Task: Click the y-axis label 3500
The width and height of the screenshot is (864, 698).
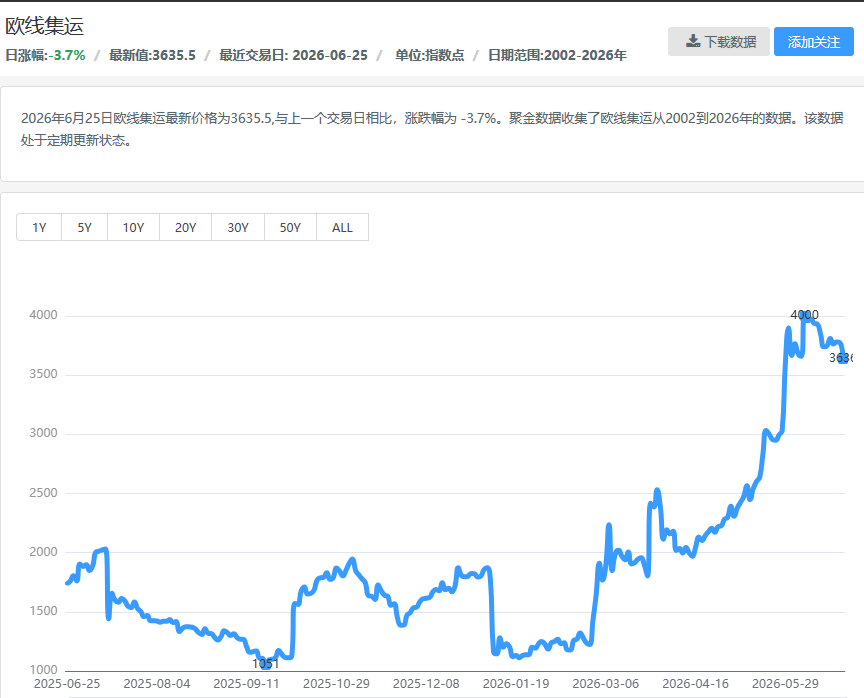Action: tap(44, 374)
